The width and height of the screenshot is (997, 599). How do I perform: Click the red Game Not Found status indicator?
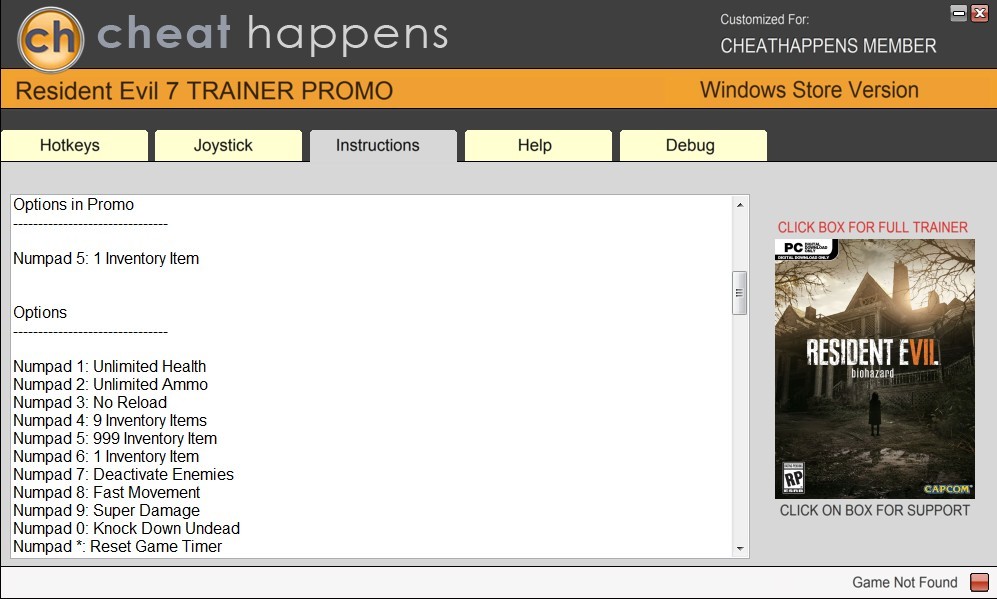(979, 582)
